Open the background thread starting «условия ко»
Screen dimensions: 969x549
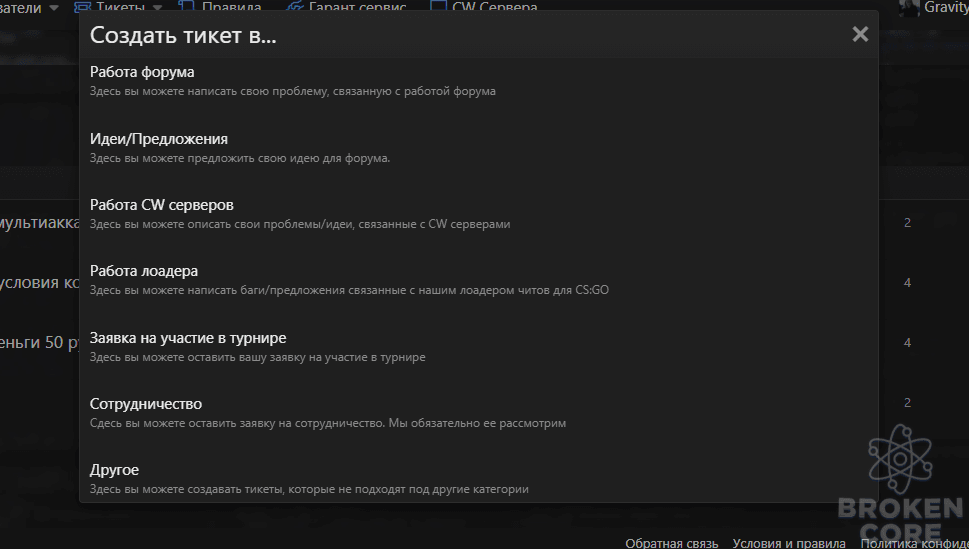click(40, 283)
